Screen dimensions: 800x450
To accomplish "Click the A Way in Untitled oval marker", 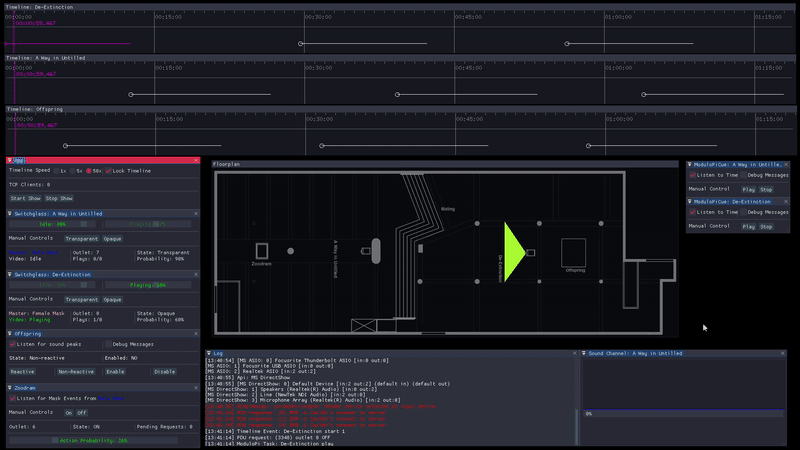I will 377,250.
